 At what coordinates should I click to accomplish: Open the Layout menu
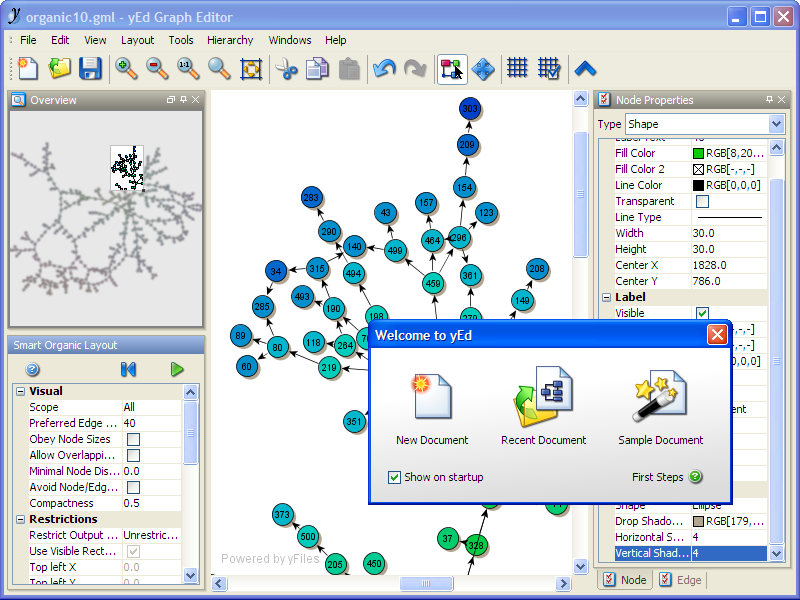[137, 40]
